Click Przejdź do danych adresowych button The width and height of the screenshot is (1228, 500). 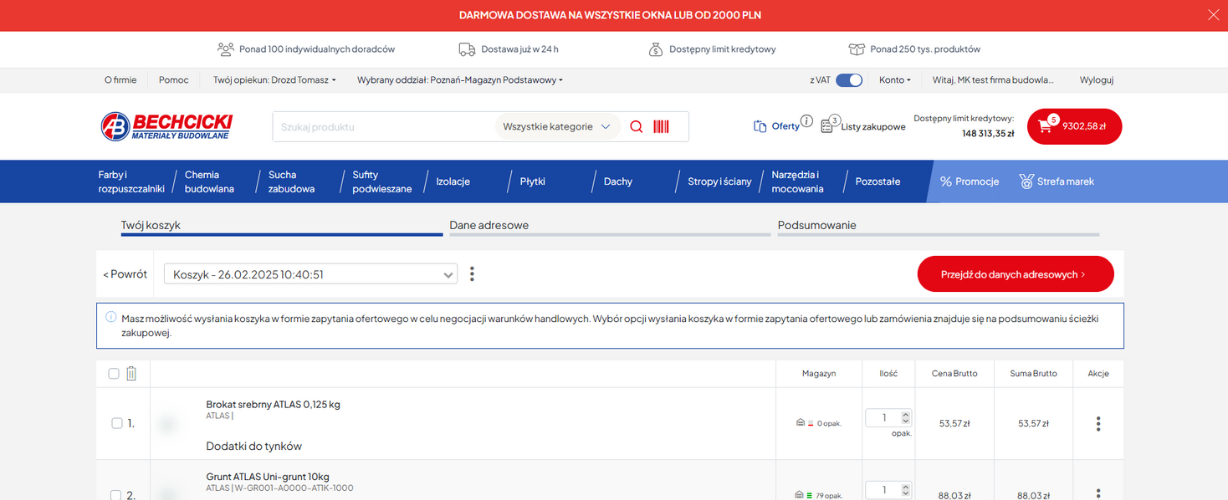point(1015,274)
